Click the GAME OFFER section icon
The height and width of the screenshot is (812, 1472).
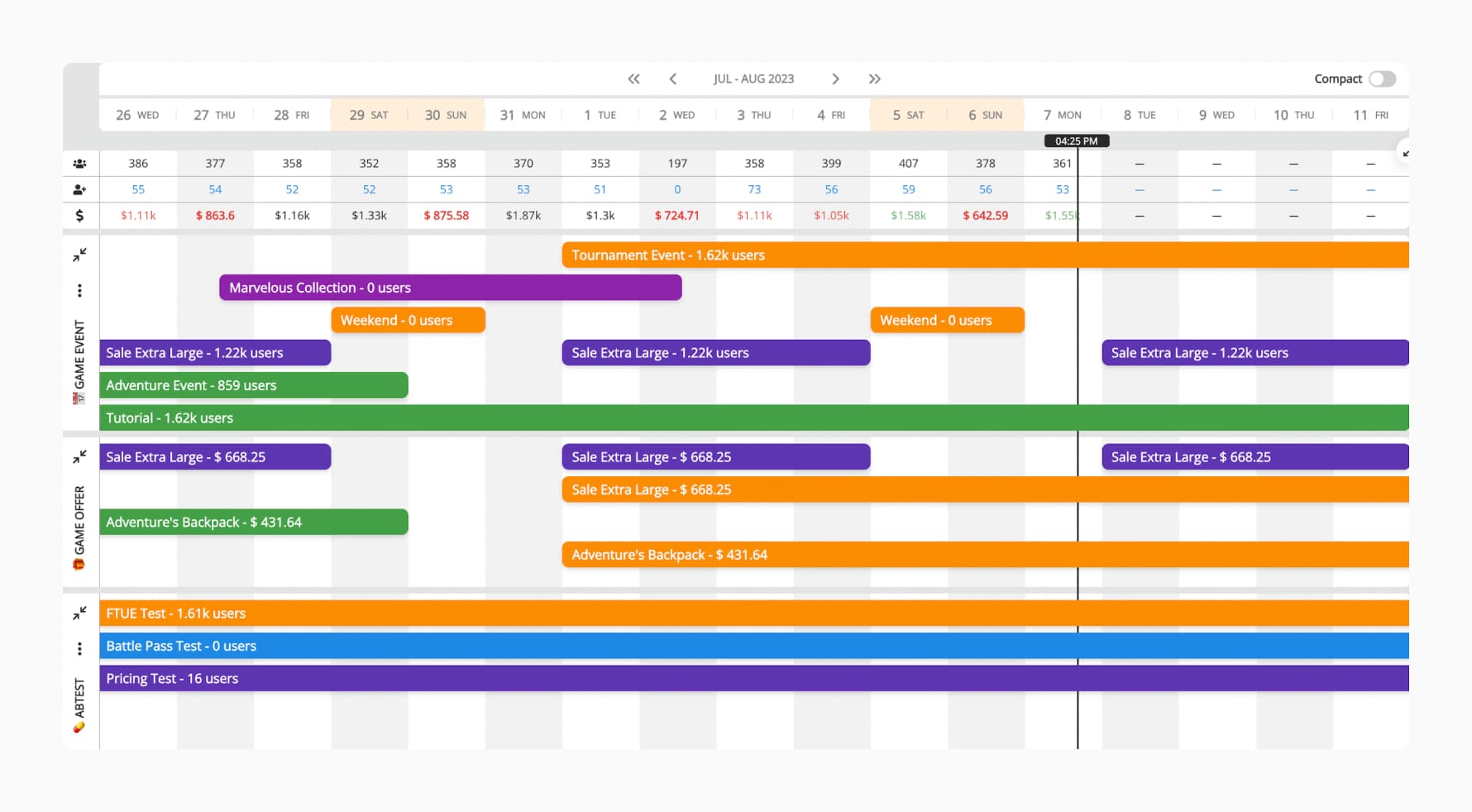pos(80,566)
